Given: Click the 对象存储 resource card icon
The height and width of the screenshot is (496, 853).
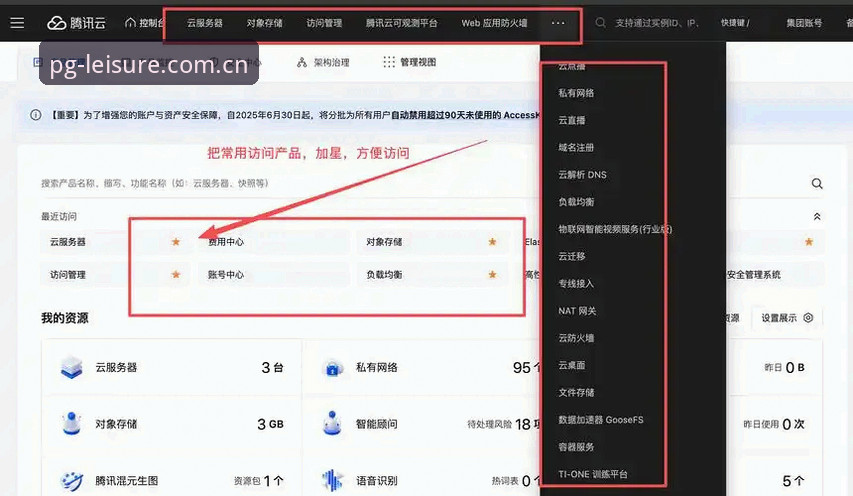Looking at the screenshot, I should tap(72, 423).
